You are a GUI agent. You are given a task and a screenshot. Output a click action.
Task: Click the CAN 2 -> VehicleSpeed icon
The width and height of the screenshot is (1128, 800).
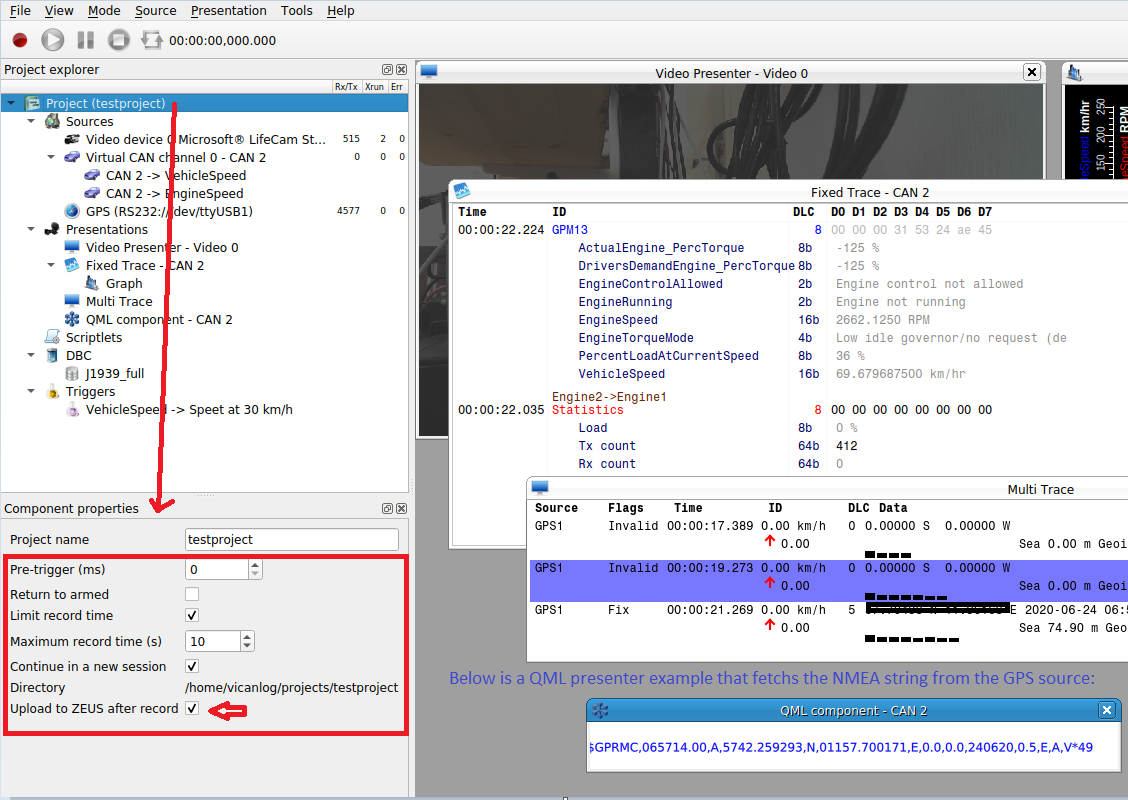click(92, 175)
